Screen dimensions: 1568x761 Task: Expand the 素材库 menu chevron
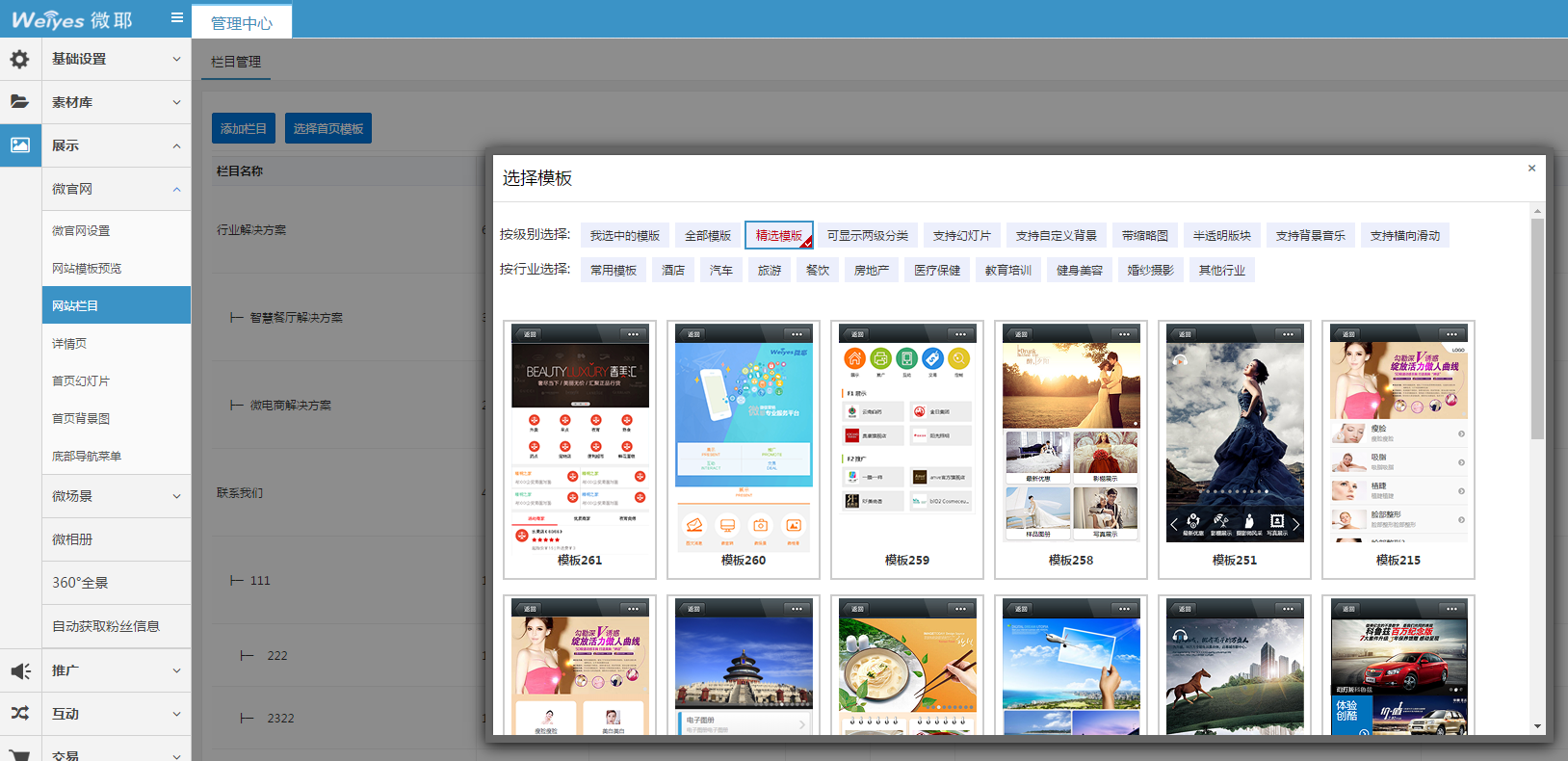176,102
